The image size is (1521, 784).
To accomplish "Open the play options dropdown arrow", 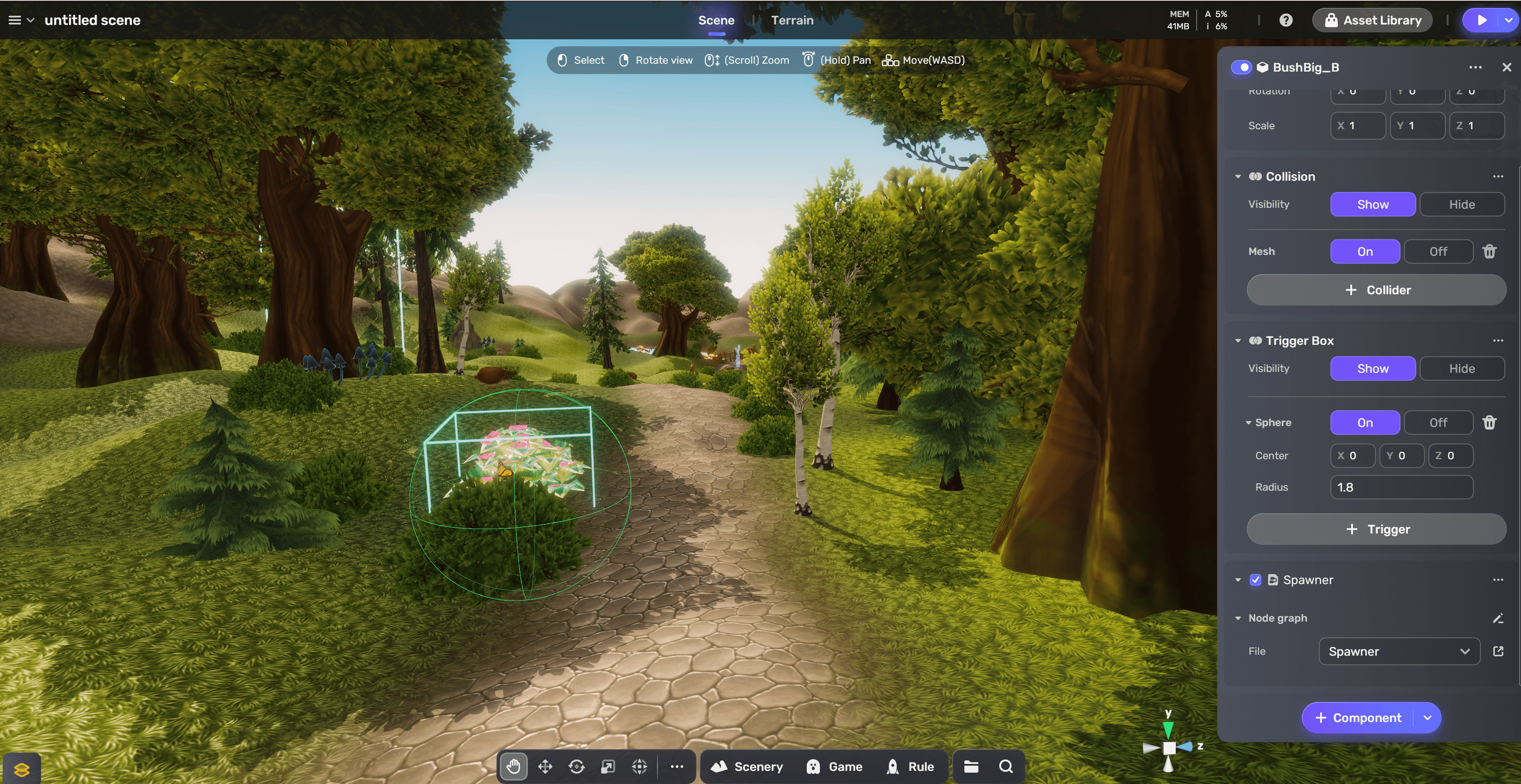I will click(1509, 20).
